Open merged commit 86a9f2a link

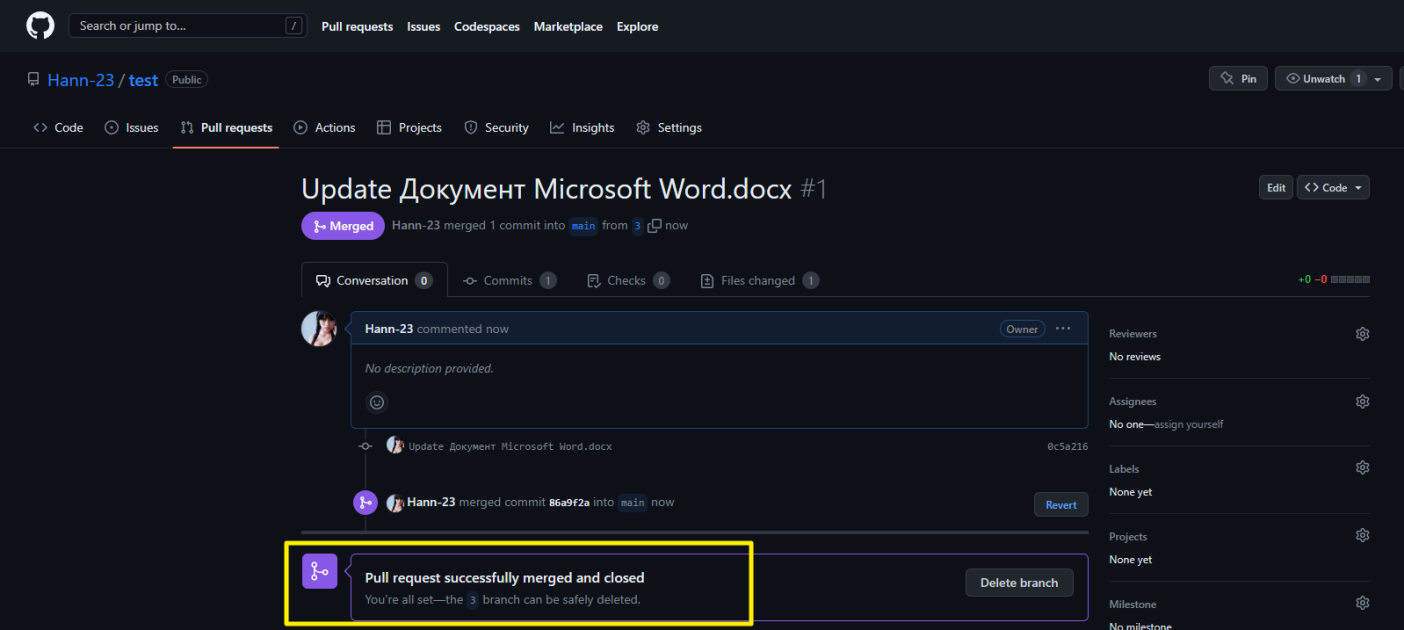point(569,502)
